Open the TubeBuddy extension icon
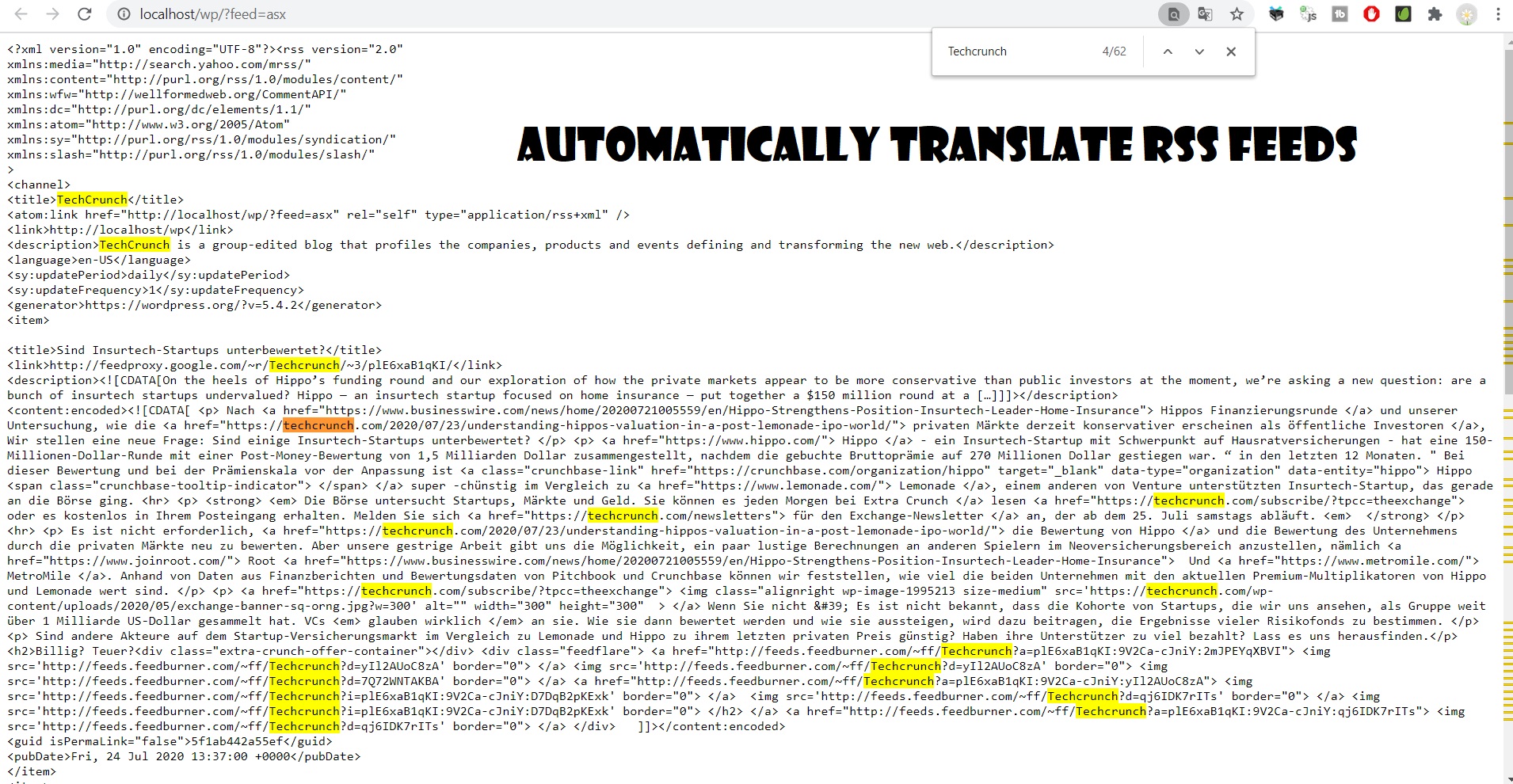The height and width of the screenshot is (784, 1513). [x=1340, y=14]
